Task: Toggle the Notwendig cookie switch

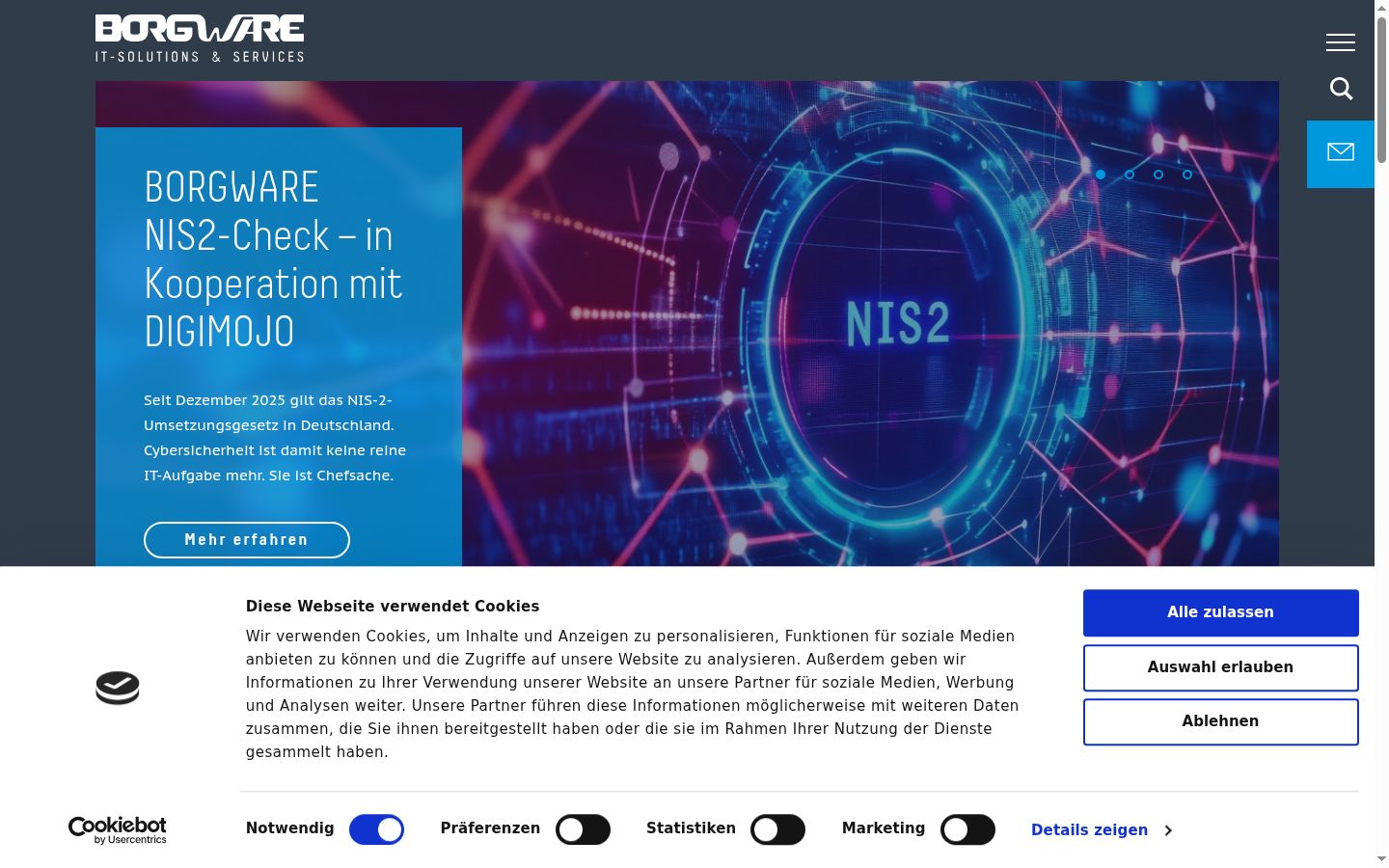Action: (376, 829)
